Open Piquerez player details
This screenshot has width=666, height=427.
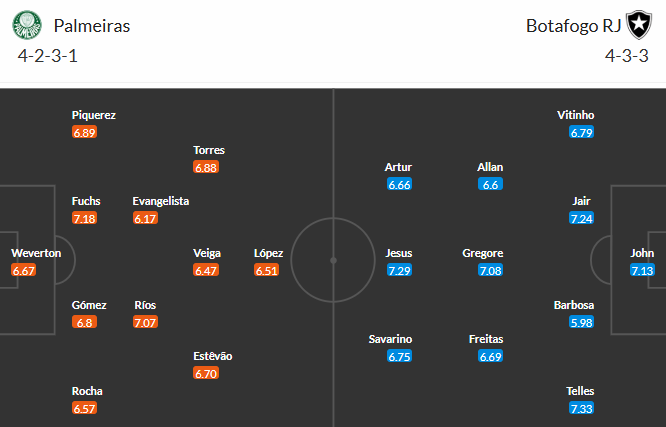(94, 115)
